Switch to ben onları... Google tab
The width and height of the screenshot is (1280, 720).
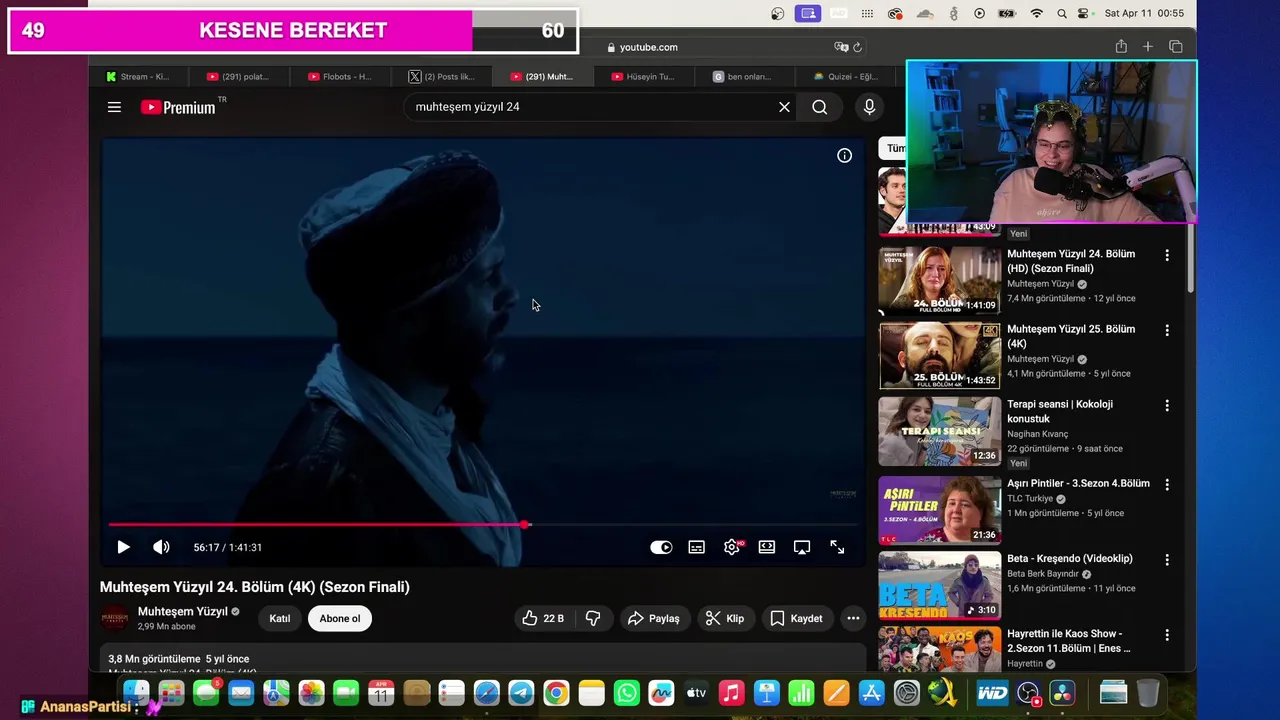pyautogui.click(x=744, y=76)
